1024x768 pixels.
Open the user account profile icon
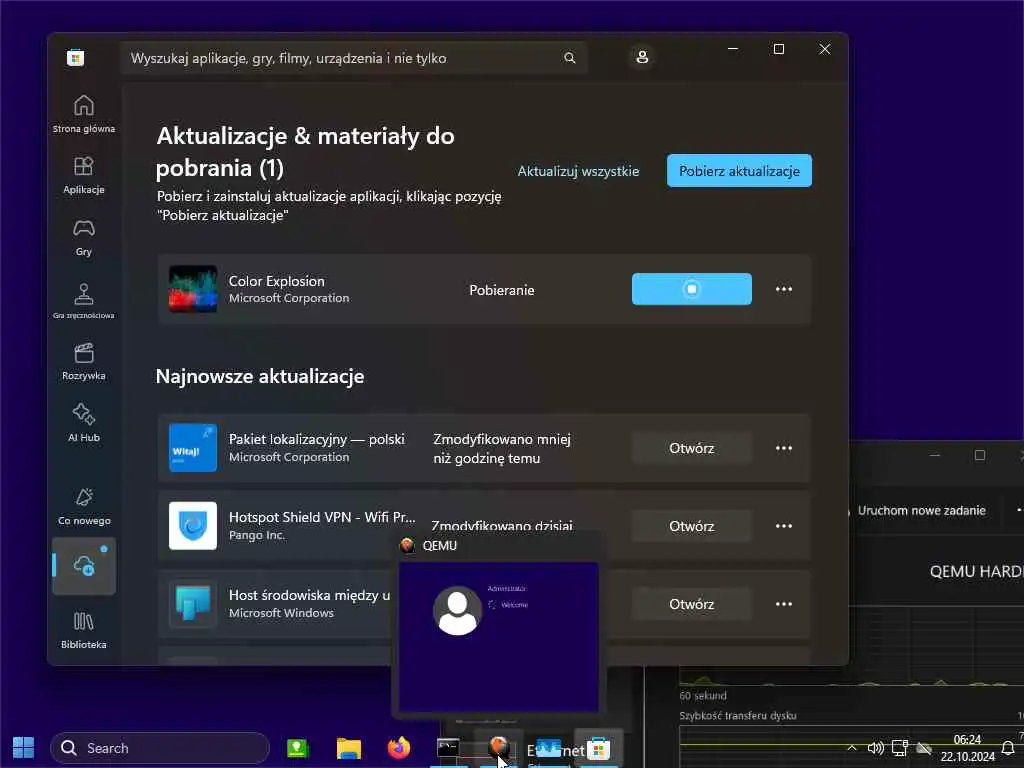pyautogui.click(x=642, y=57)
